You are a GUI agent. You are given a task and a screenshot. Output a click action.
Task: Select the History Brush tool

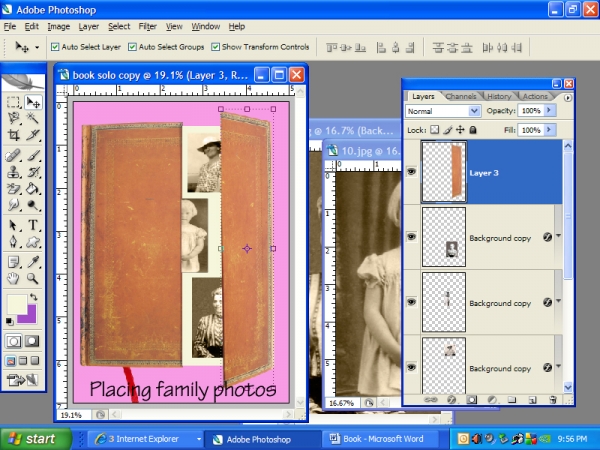click(x=33, y=172)
